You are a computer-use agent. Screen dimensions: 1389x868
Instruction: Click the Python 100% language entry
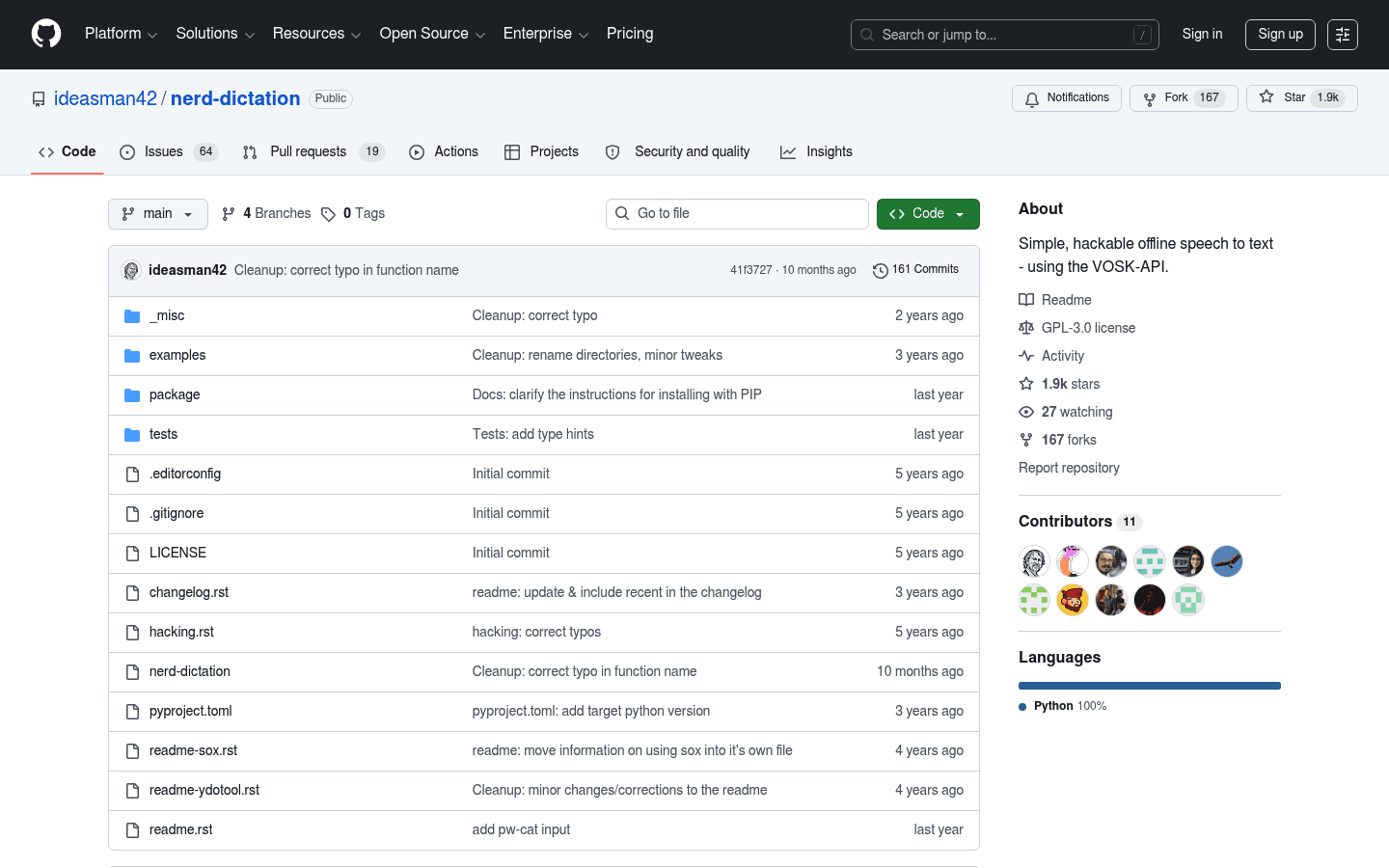(1063, 706)
